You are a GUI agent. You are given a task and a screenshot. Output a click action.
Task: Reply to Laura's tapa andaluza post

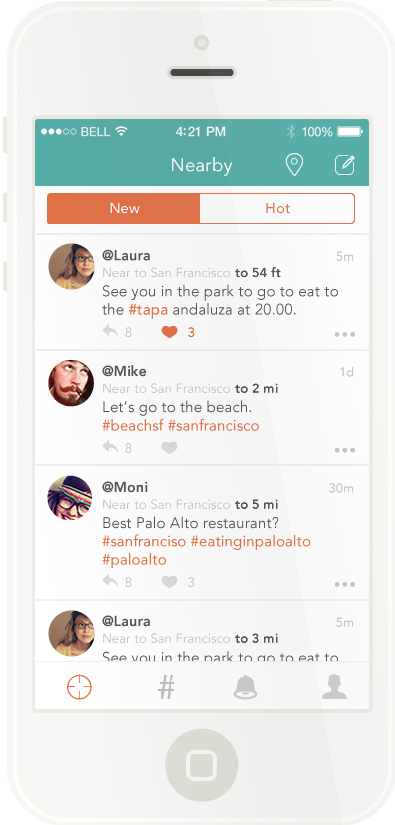point(110,331)
